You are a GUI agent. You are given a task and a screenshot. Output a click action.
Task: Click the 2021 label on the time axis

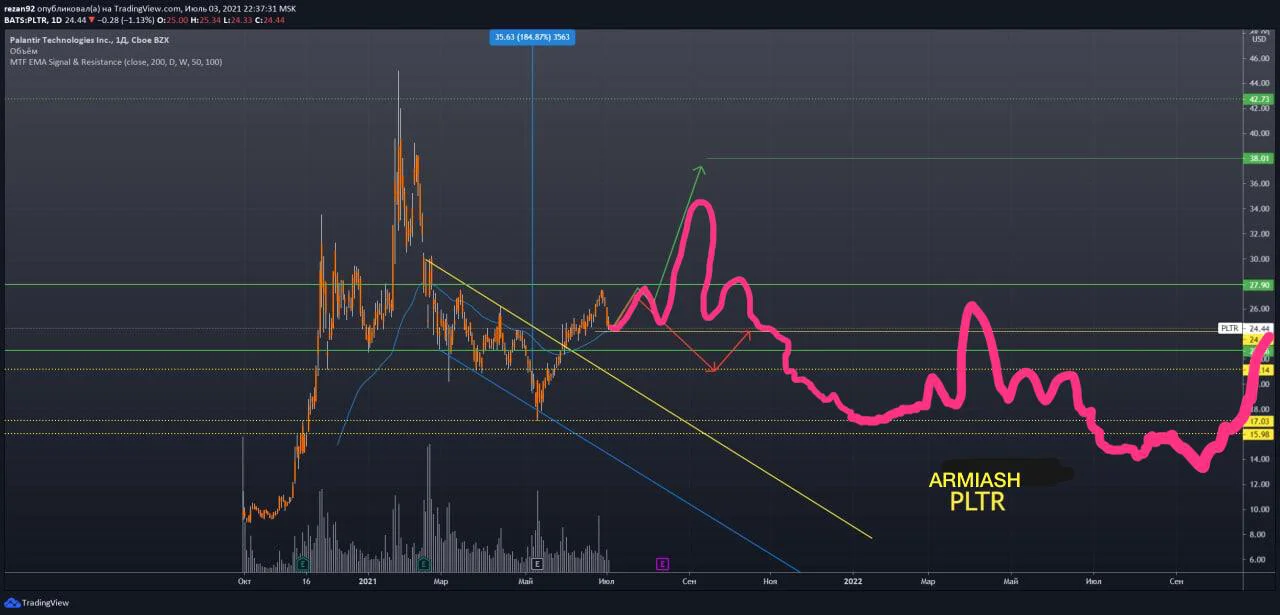click(368, 580)
